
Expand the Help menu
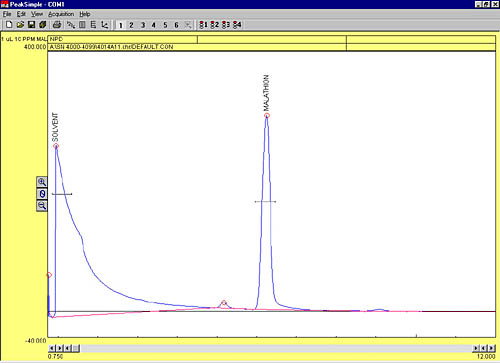click(85, 14)
